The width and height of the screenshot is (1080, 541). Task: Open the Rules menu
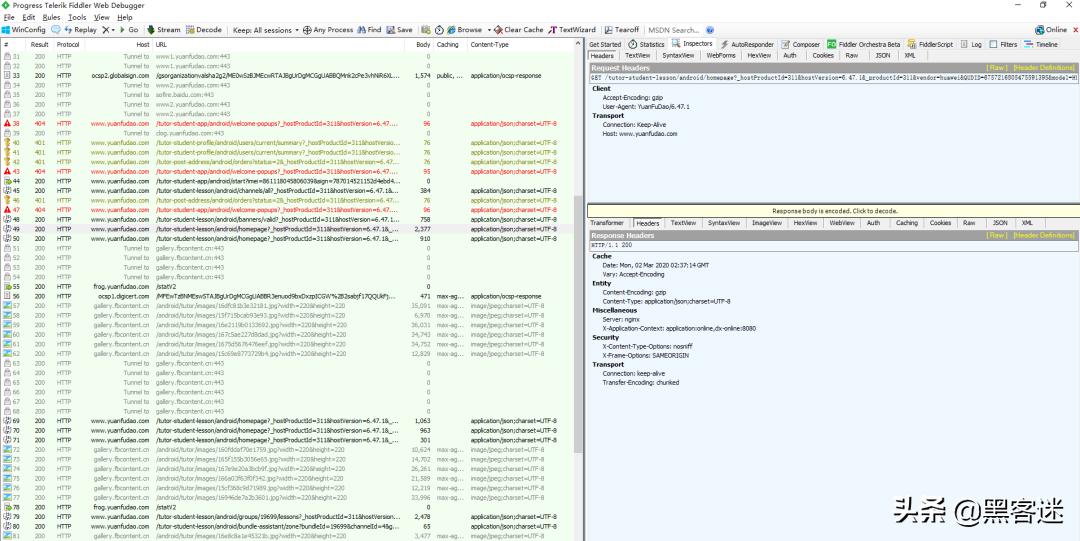tap(51, 17)
